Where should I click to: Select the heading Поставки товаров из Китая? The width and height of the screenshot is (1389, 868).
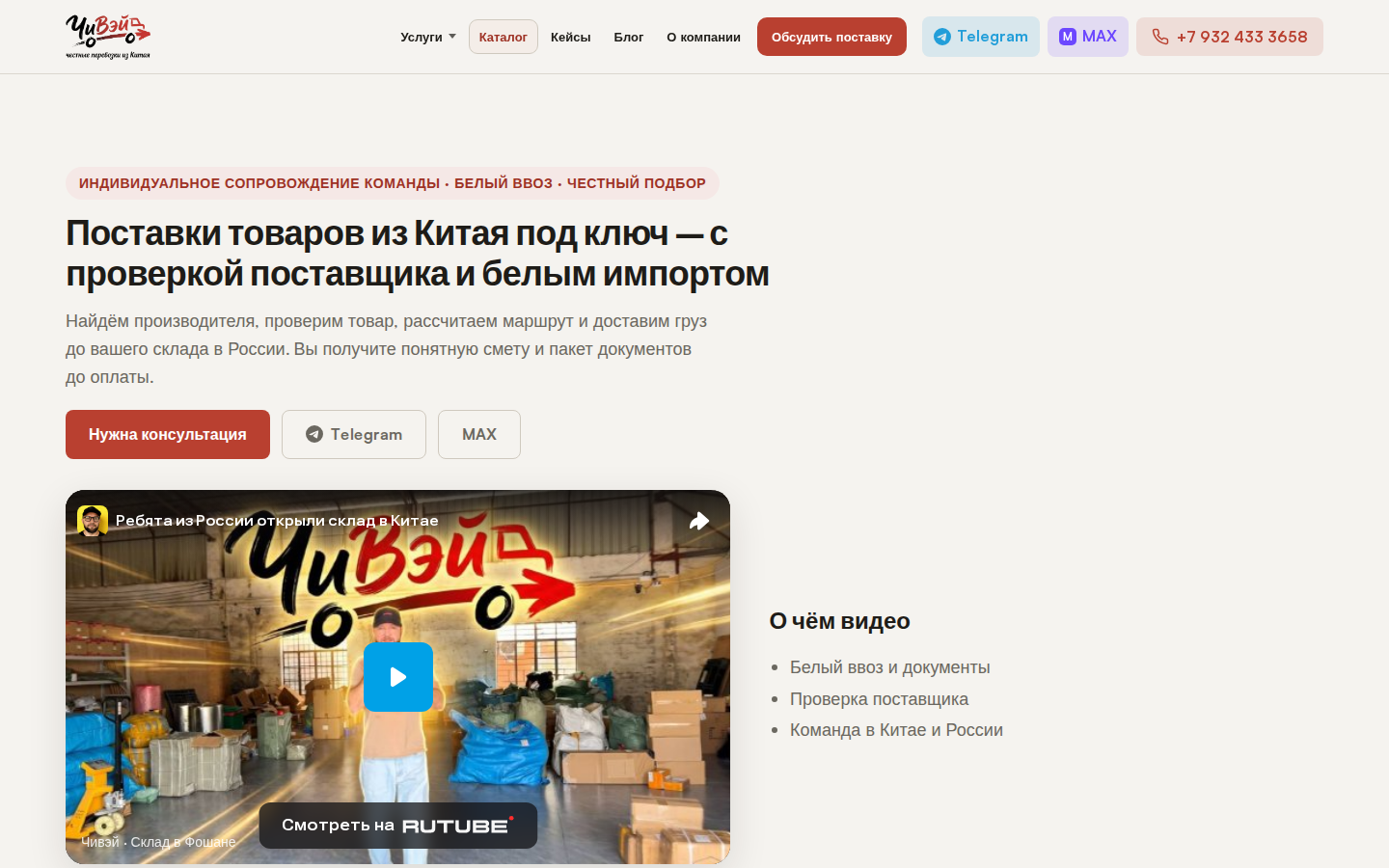click(x=418, y=254)
